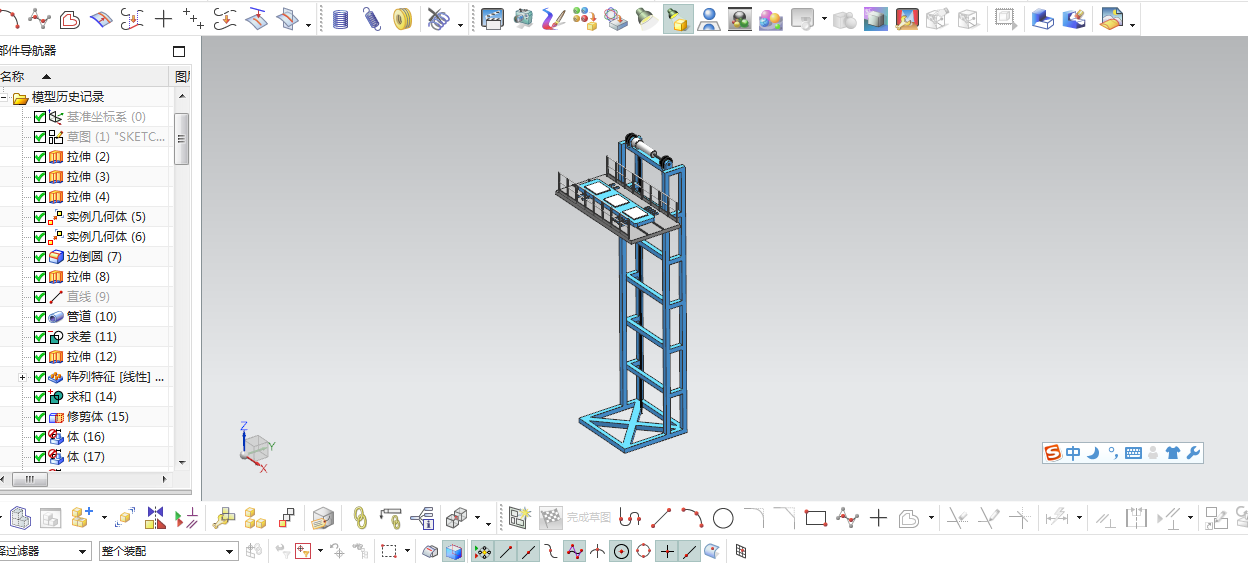Uncheck the 修剪体 (15) checkbox
1248x564 pixels.
[40, 417]
